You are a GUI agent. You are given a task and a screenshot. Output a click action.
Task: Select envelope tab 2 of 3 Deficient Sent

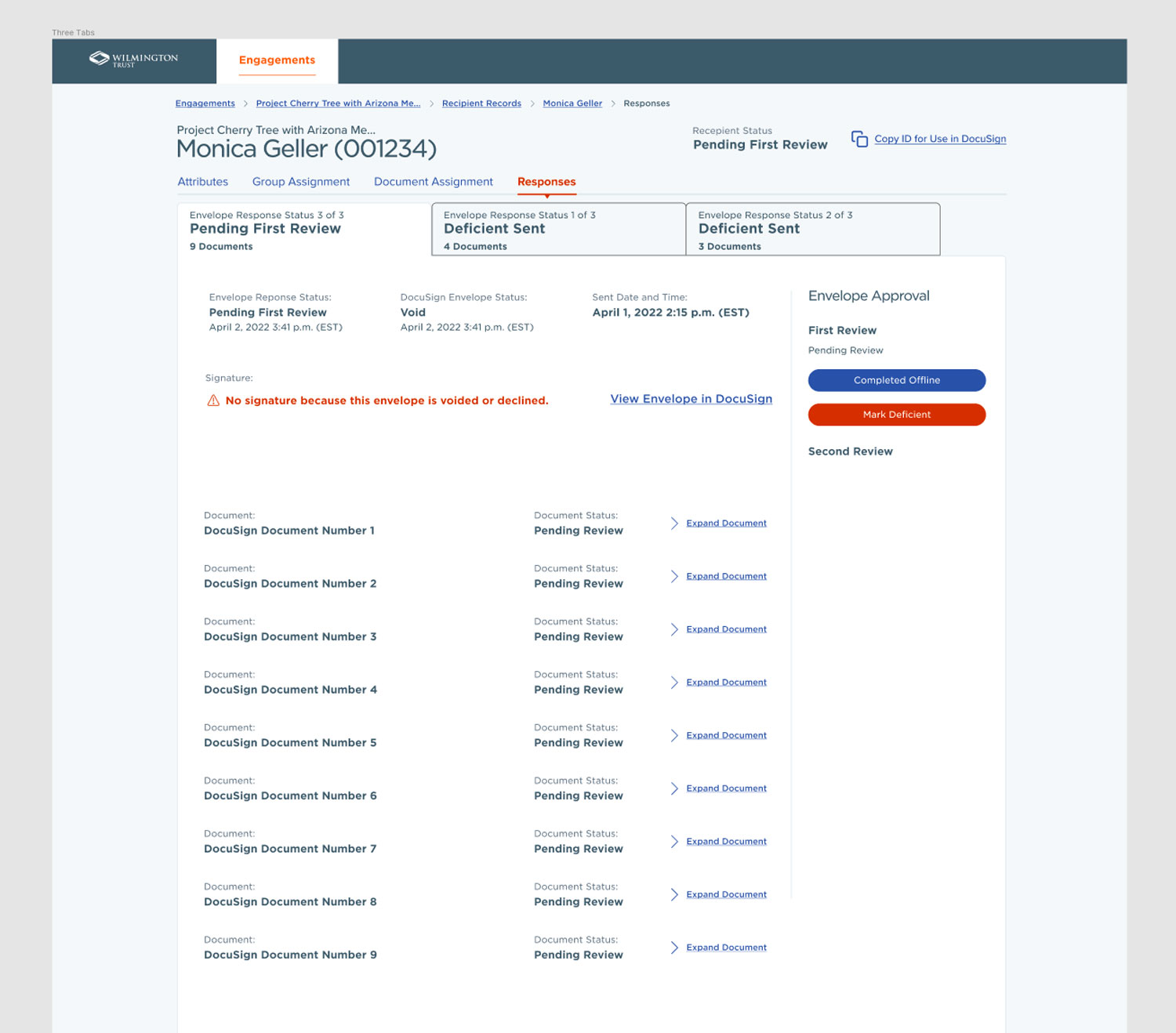[x=813, y=230]
